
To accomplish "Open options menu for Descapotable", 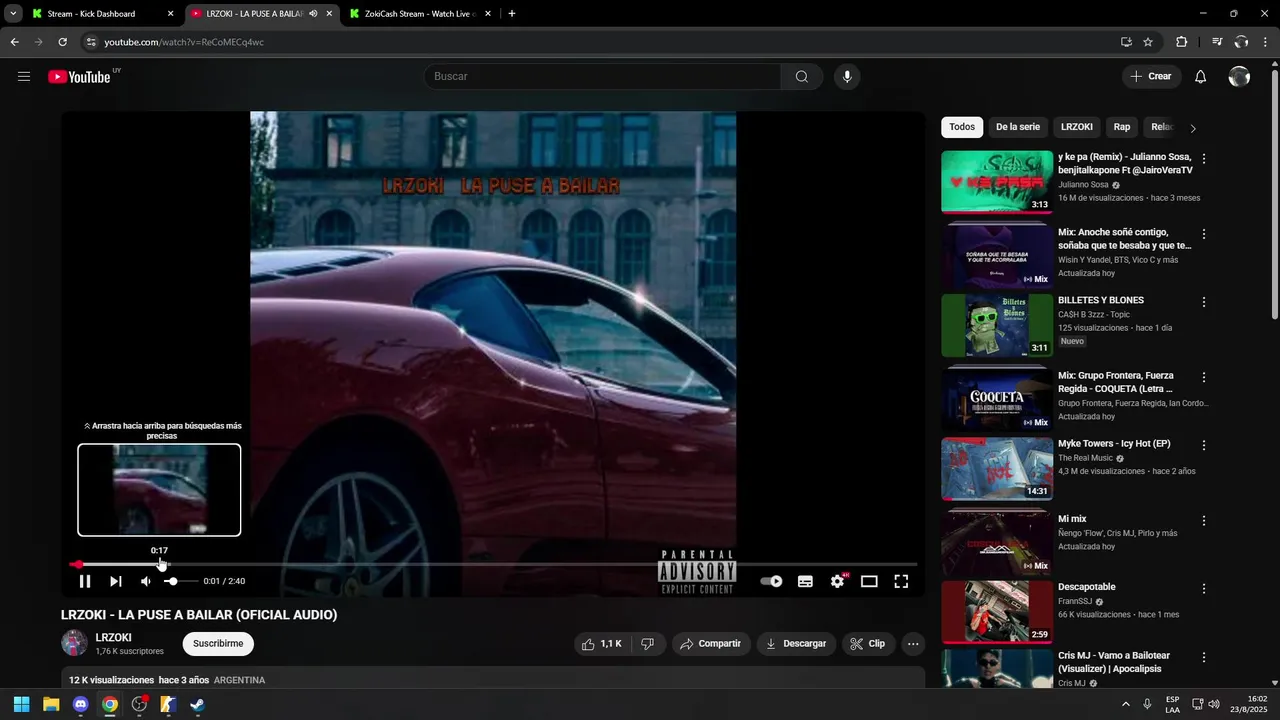I will 1204,589.
